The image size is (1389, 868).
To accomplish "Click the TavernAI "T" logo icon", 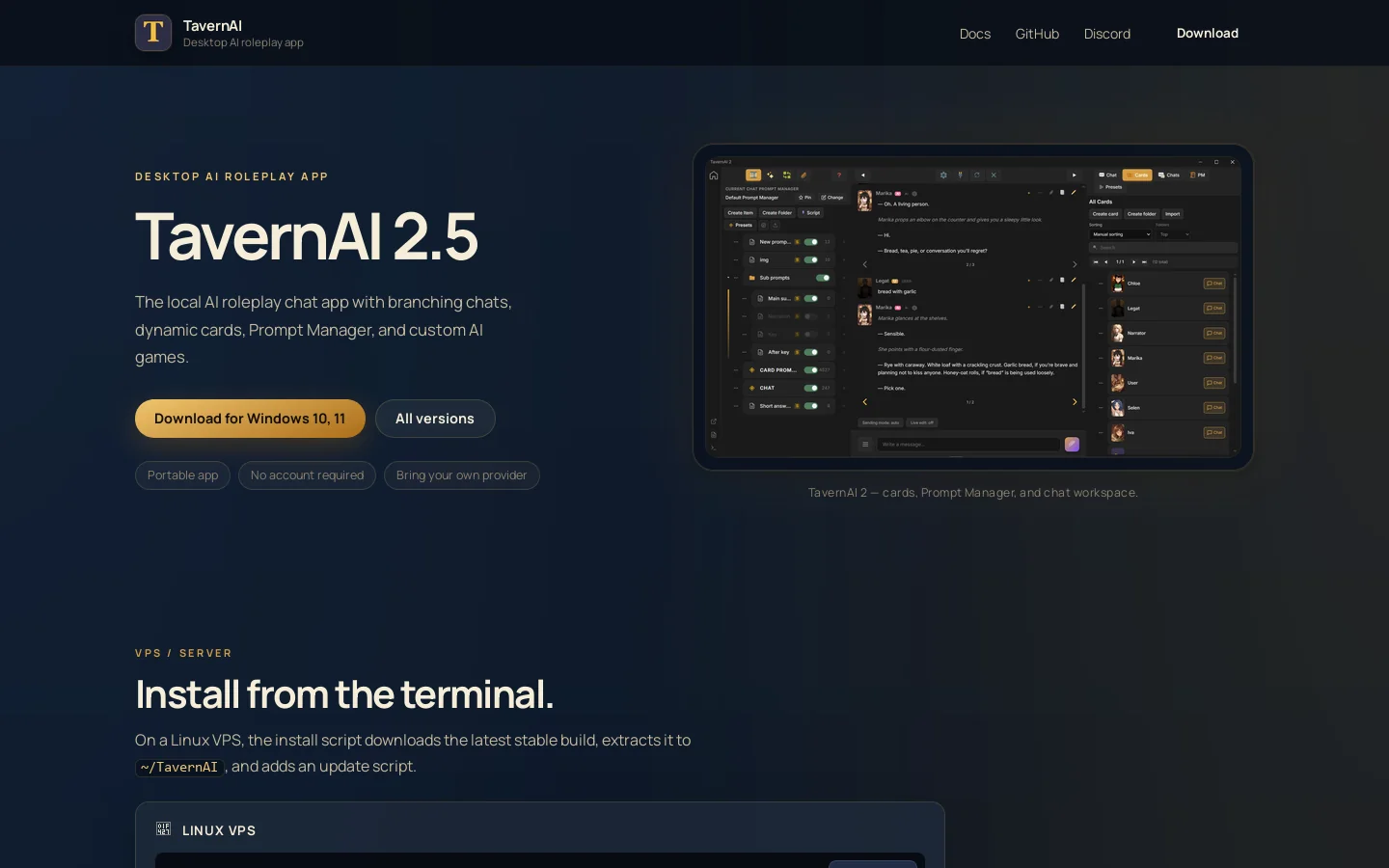I will tap(153, 33).
